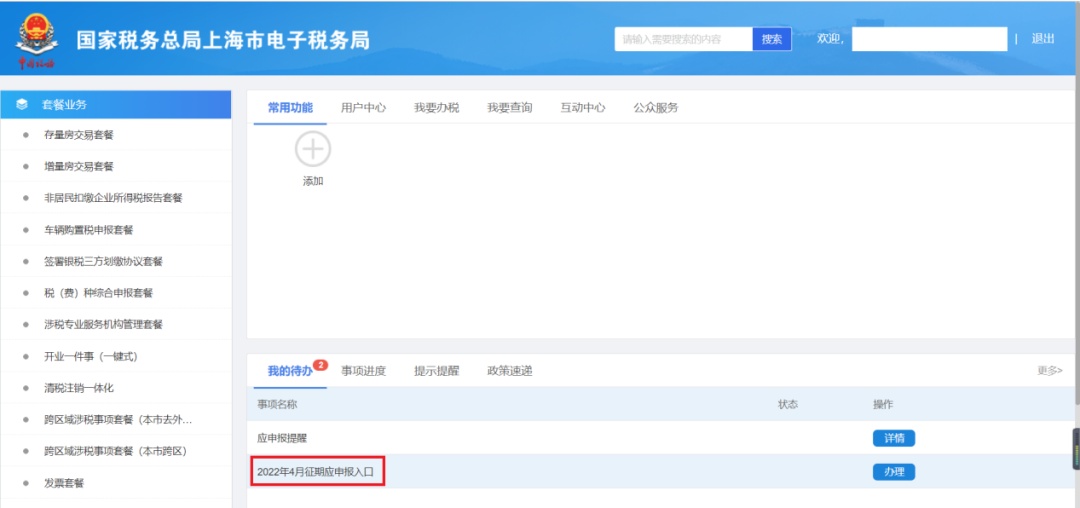1080x508 pixels.
Task: Select the 我的待办 tab
Action: 290,371
